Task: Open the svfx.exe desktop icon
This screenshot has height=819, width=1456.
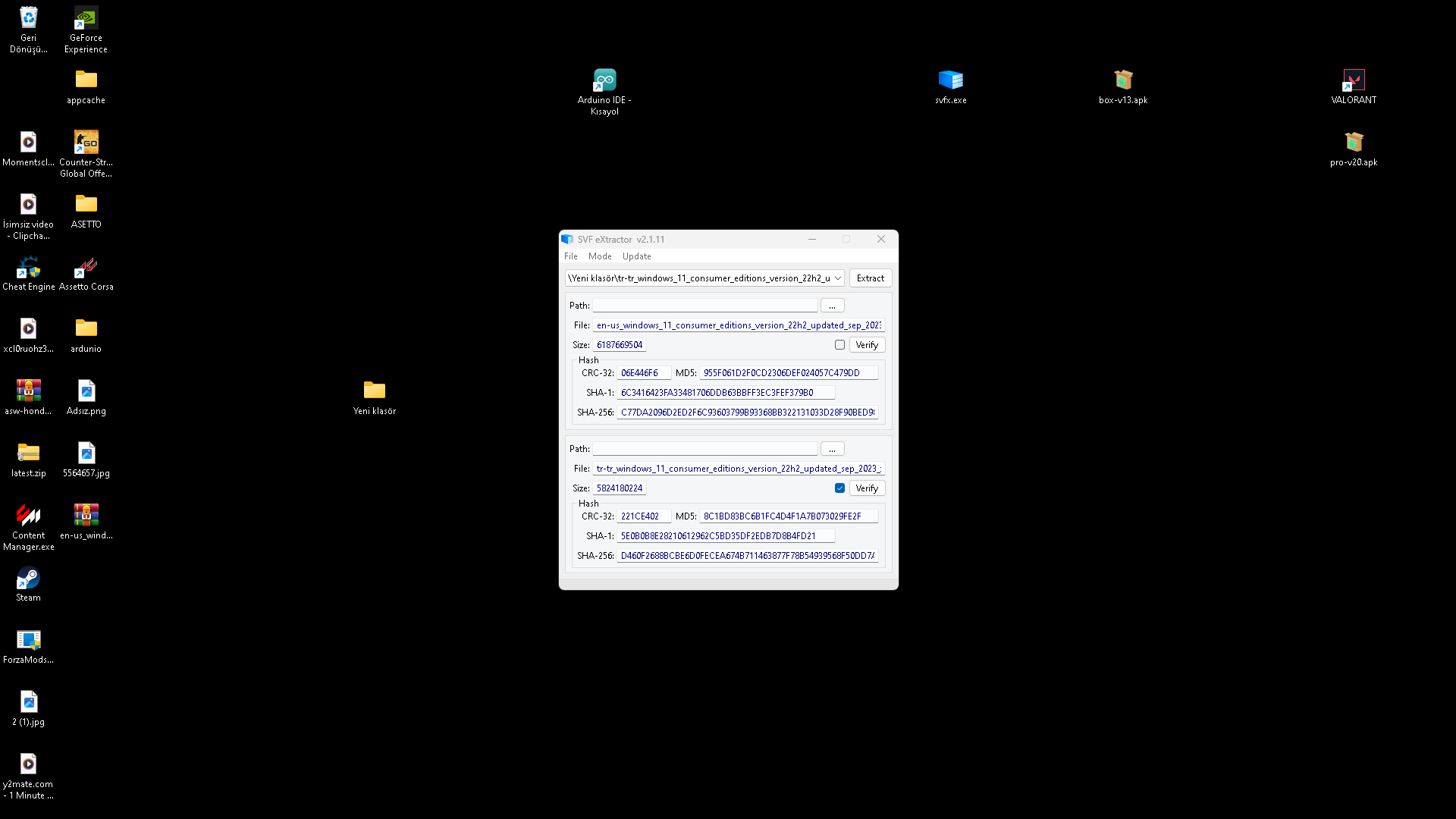Action: pos(950,80)
